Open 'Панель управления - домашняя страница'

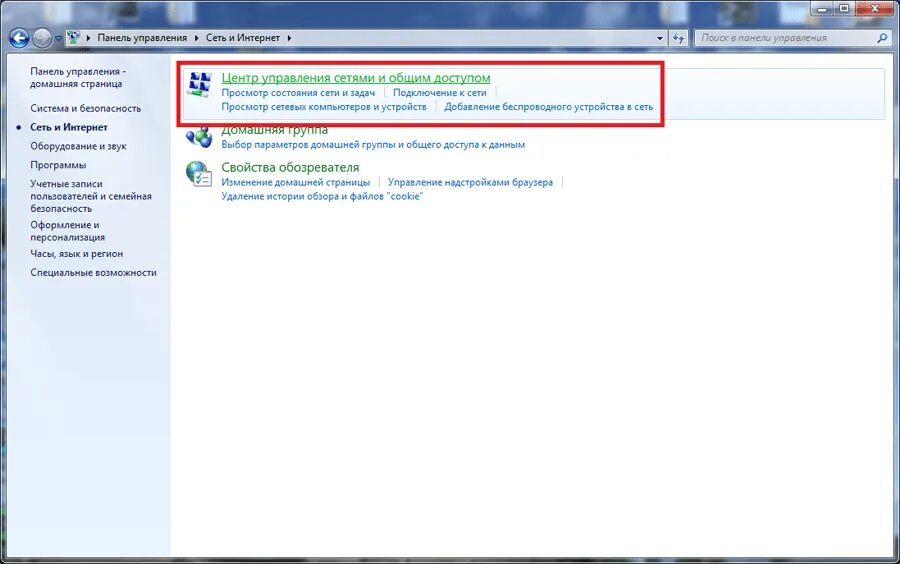pyautogui.click(x=76, y=77)
